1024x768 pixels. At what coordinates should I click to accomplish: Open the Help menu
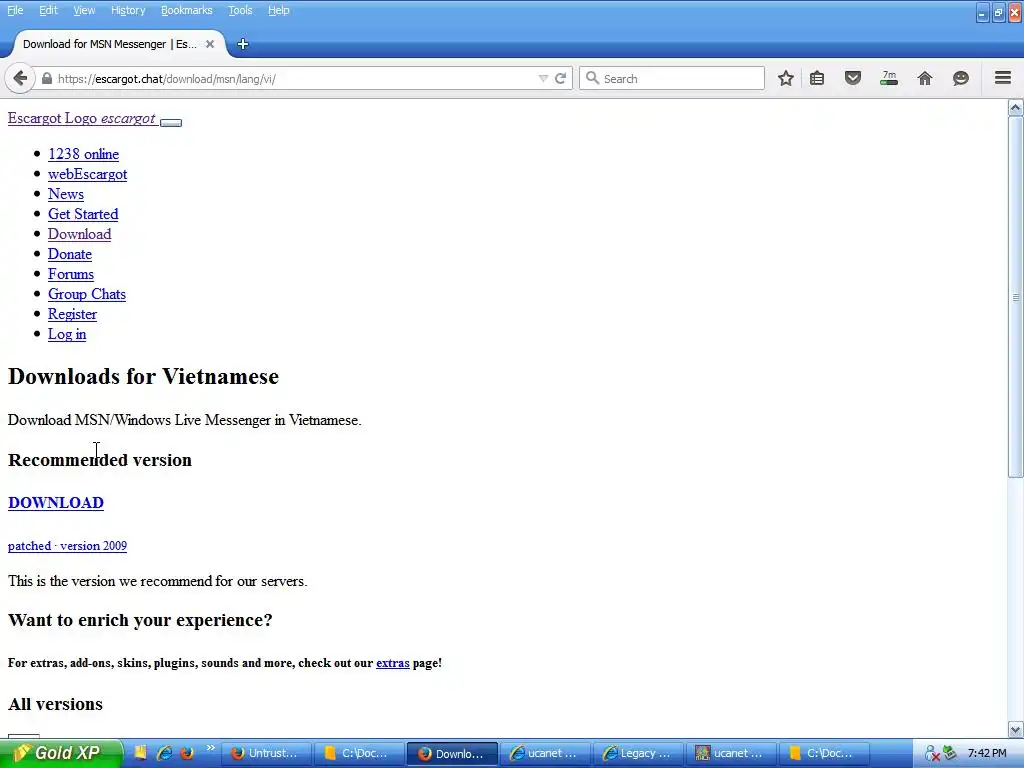278,10
